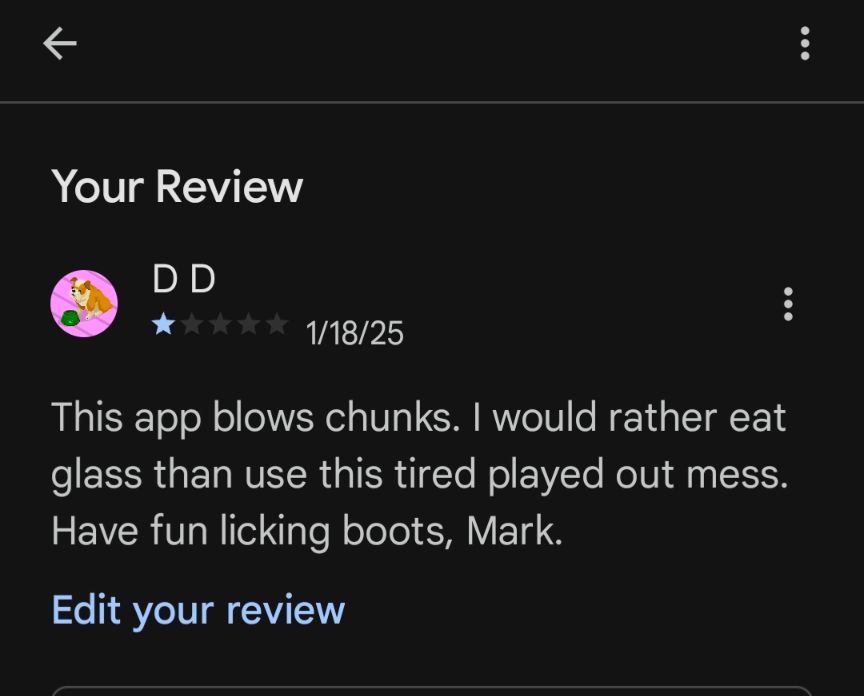The image size is (864, 696).
Task: Tap the Your Review heading
Action: [x=177, y=187]
